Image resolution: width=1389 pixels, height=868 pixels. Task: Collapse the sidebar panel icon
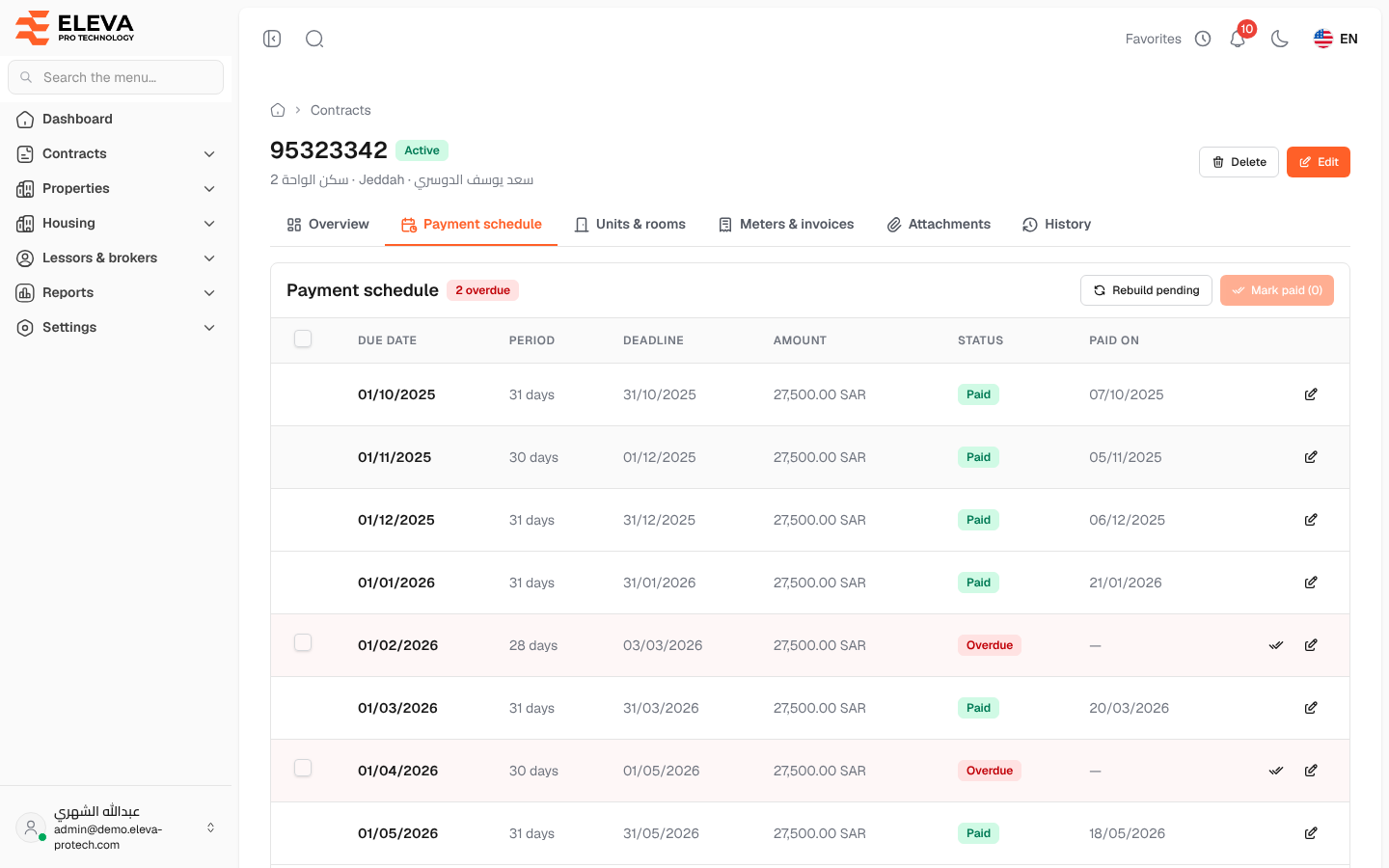click(272, 39)
